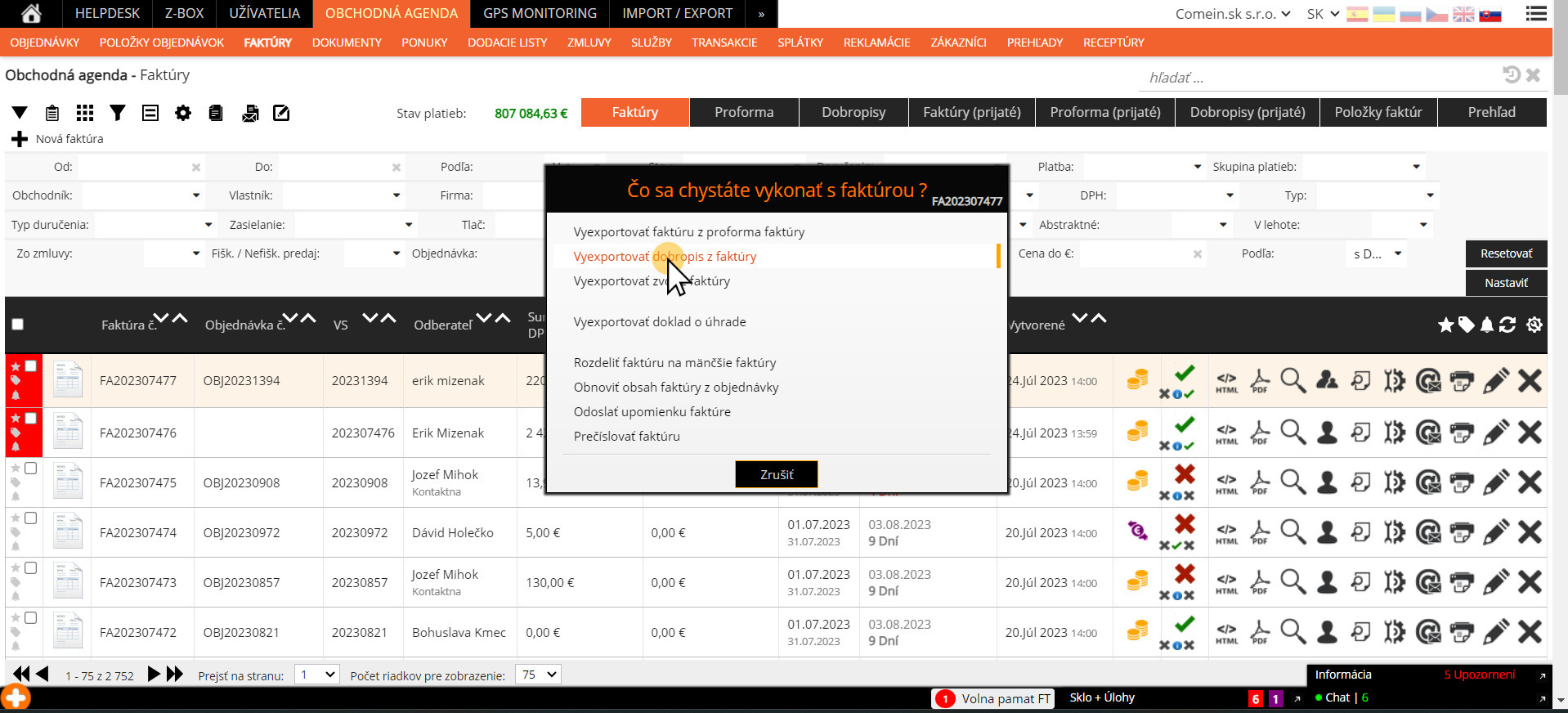Open the Comein.sk s.r.o. company dropdown
This screenshot has height=713, width=1568.
point(1233,14)
